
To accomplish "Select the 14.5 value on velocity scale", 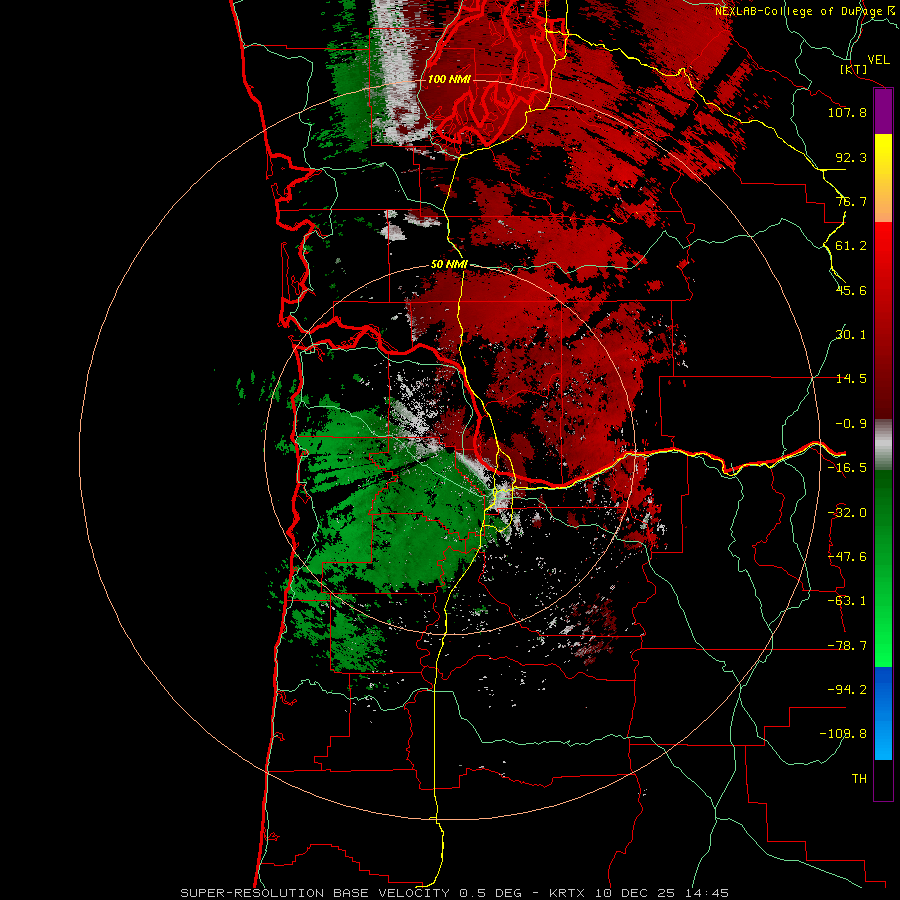I will click(x=851, y=379).
